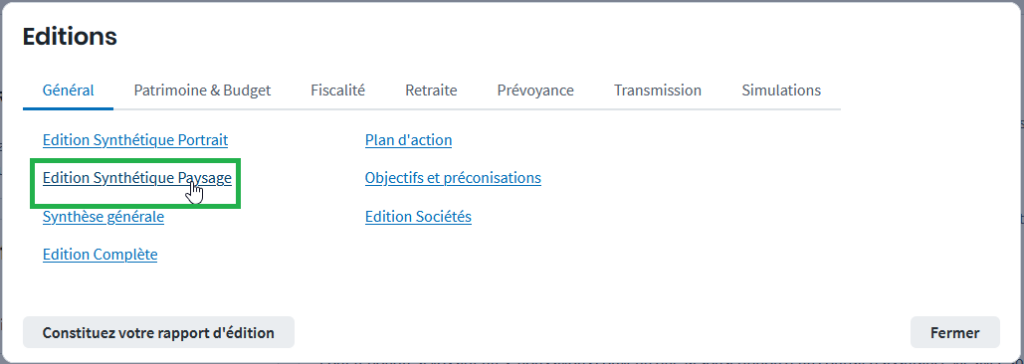Click the Editions dialog heading

tap(70, 37)
